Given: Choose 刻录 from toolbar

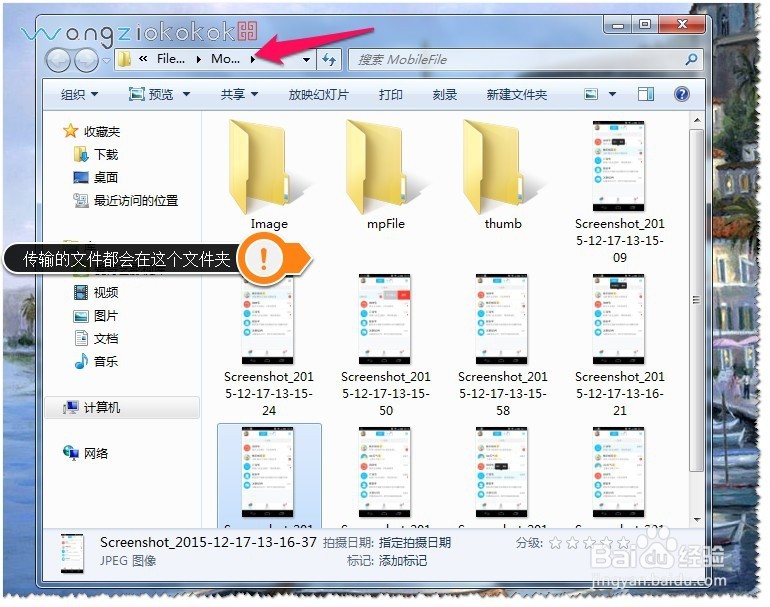Looking at the screenshot, I should coord(444,94).
